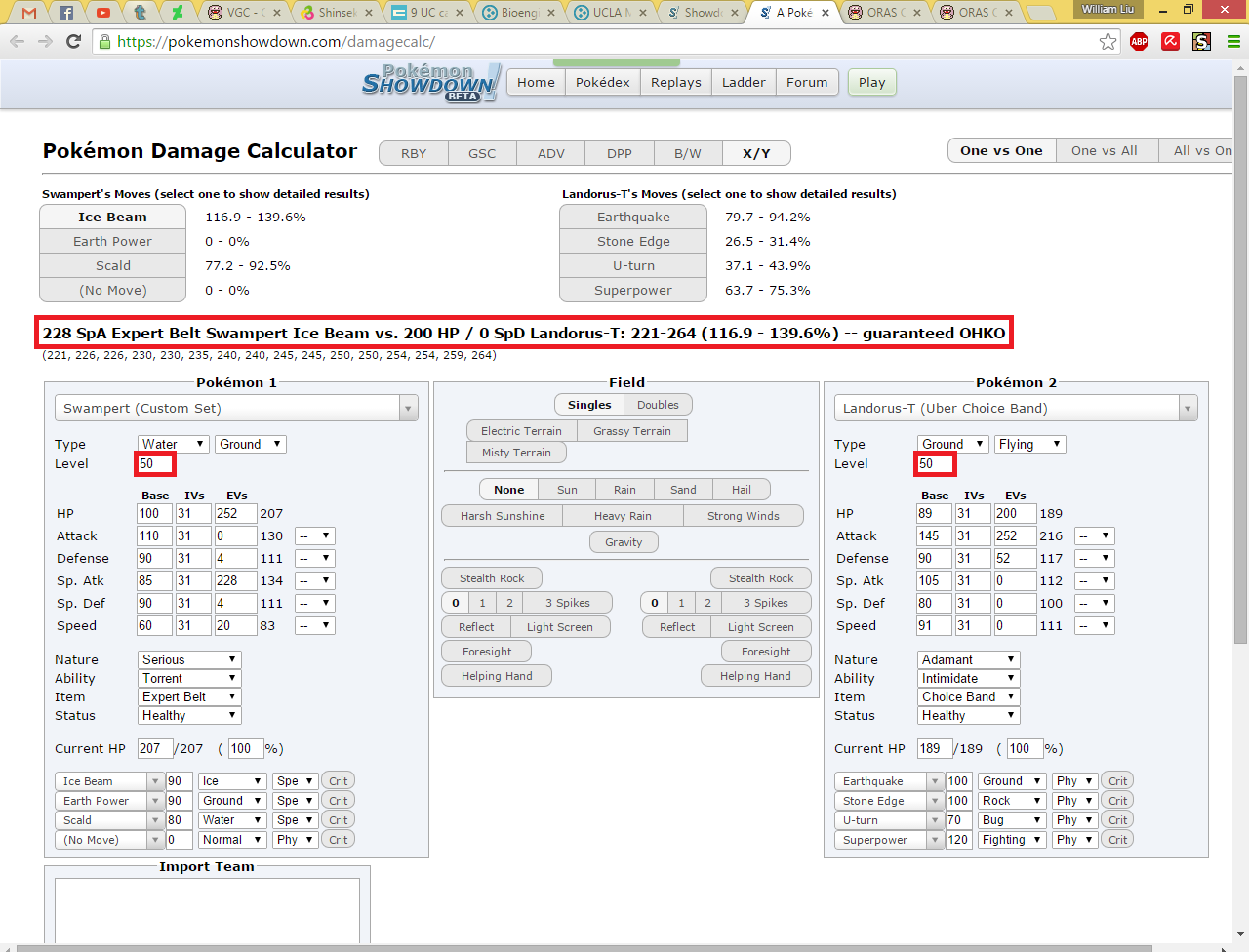Open the pinned YouTube tab
Image resolution: width=1249 pixels, height=952 pixels.
(x=103, y=13)
